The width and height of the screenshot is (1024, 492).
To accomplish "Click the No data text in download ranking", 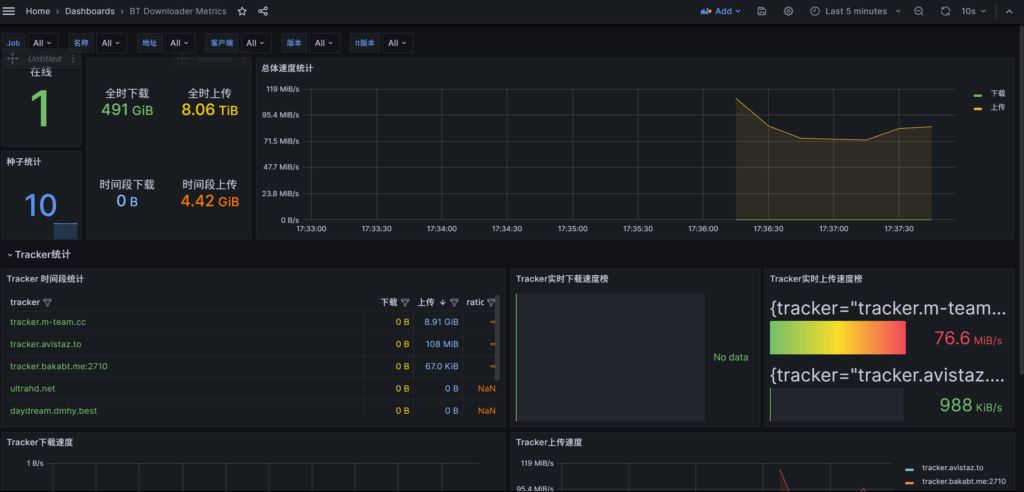I will coord(731,357).
